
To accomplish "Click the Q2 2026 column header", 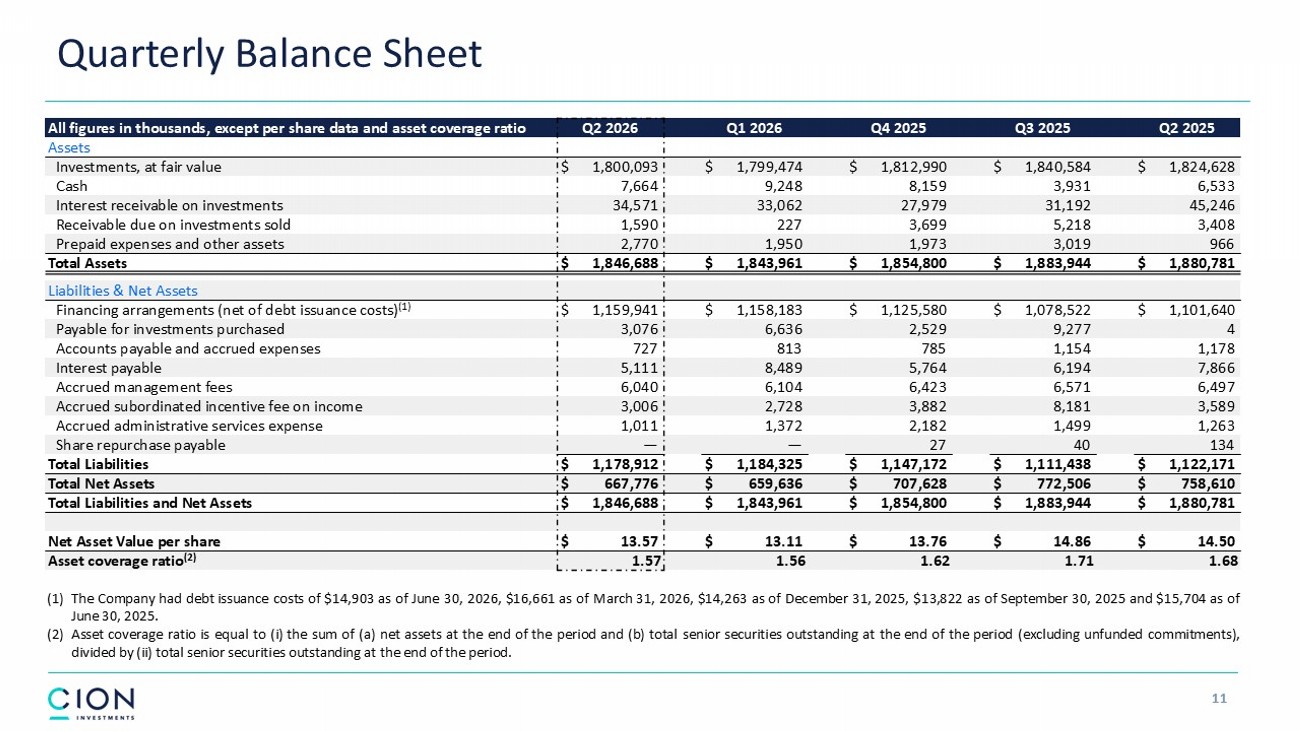I will click(x=609, y=128).
